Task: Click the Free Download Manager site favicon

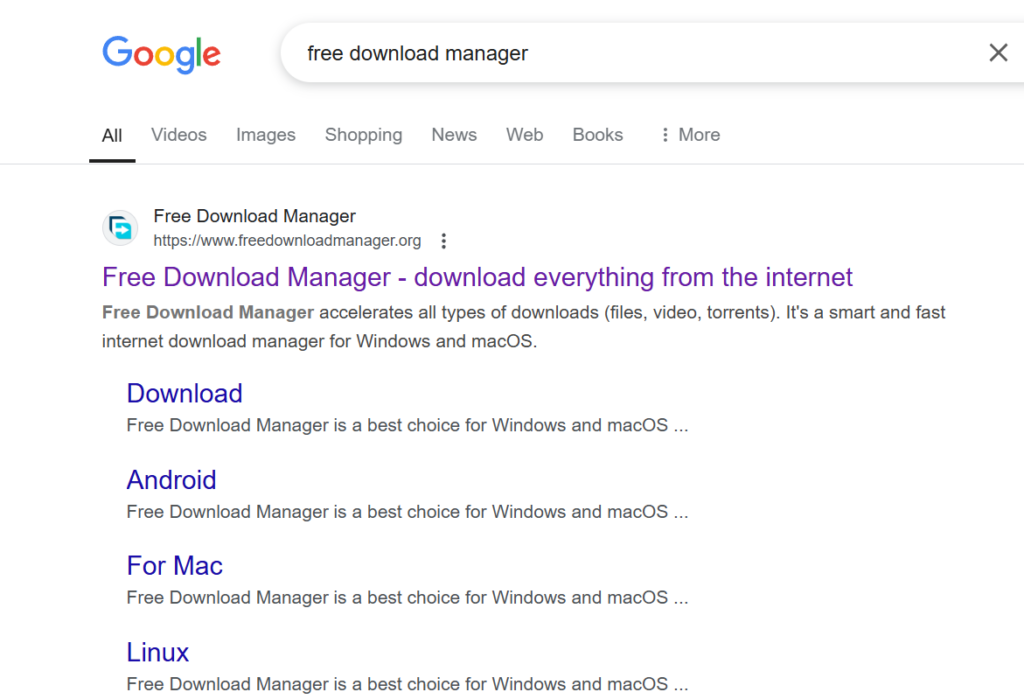Action: (121, 228)
